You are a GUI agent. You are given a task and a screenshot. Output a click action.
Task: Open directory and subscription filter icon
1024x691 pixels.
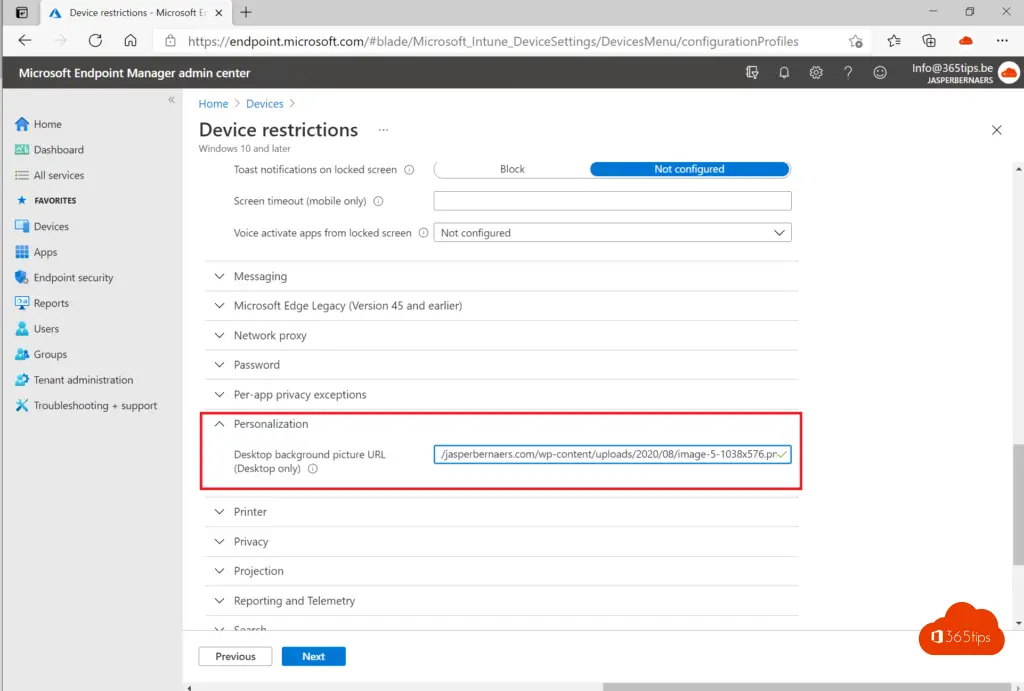click(x=752, y=72)
